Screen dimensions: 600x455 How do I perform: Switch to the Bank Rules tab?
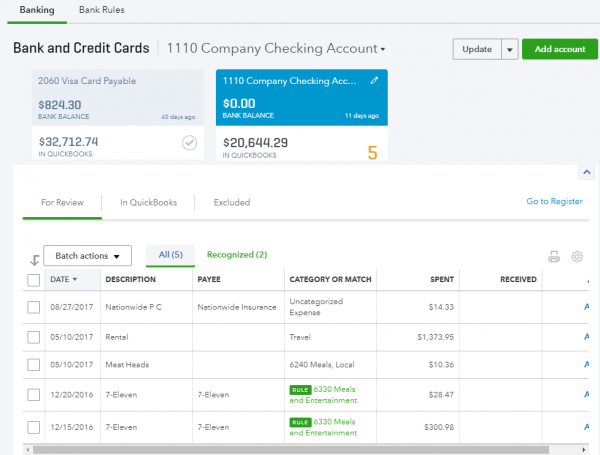(x=101, y=9)
